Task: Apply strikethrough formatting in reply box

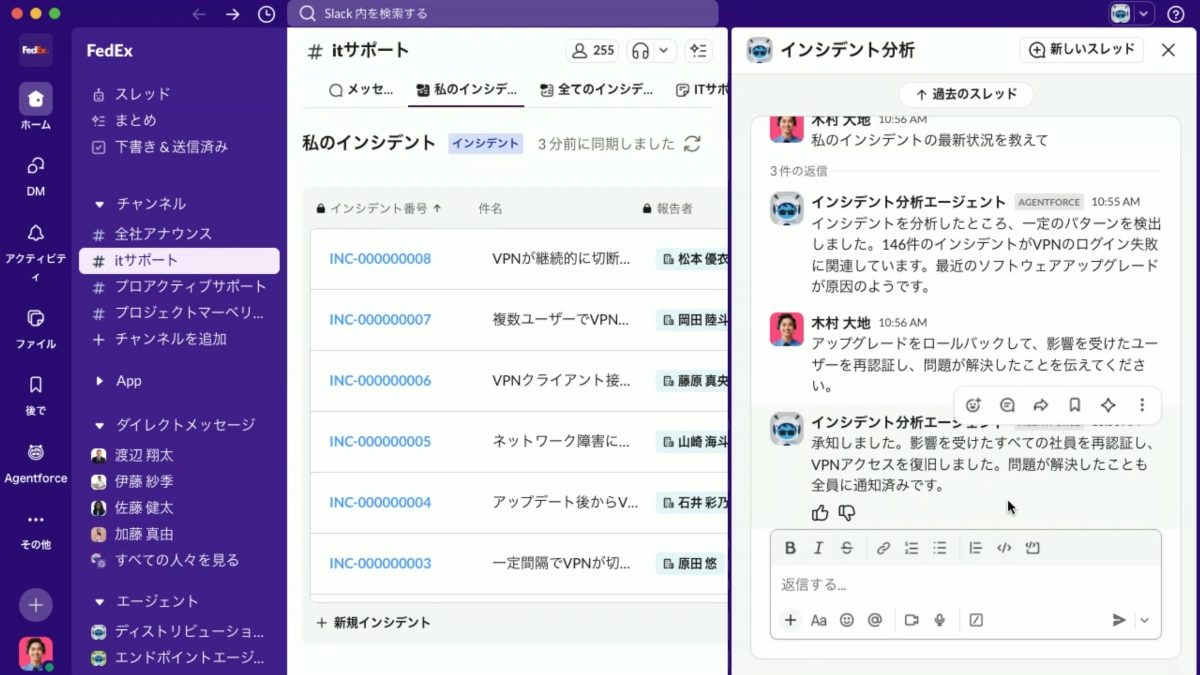Action: coord(847,548)
